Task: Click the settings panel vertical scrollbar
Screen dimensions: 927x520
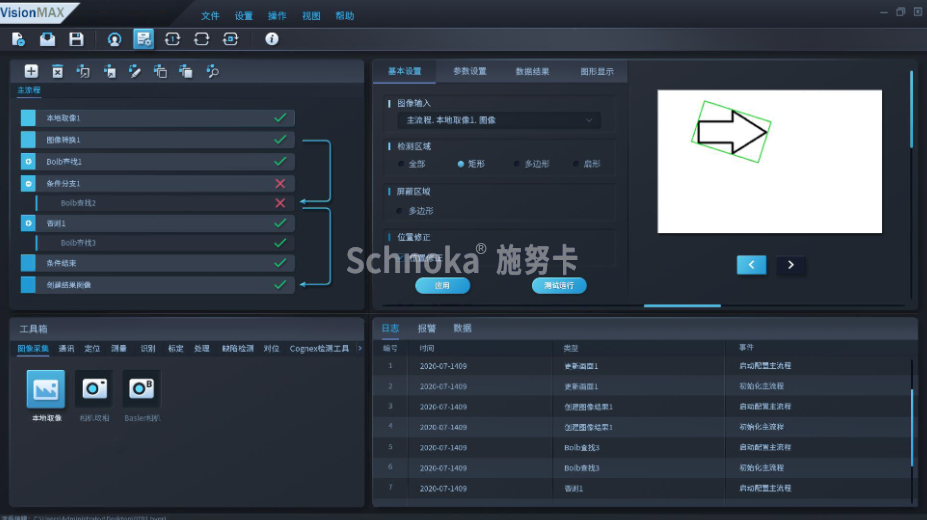Action: coord(912,109)
